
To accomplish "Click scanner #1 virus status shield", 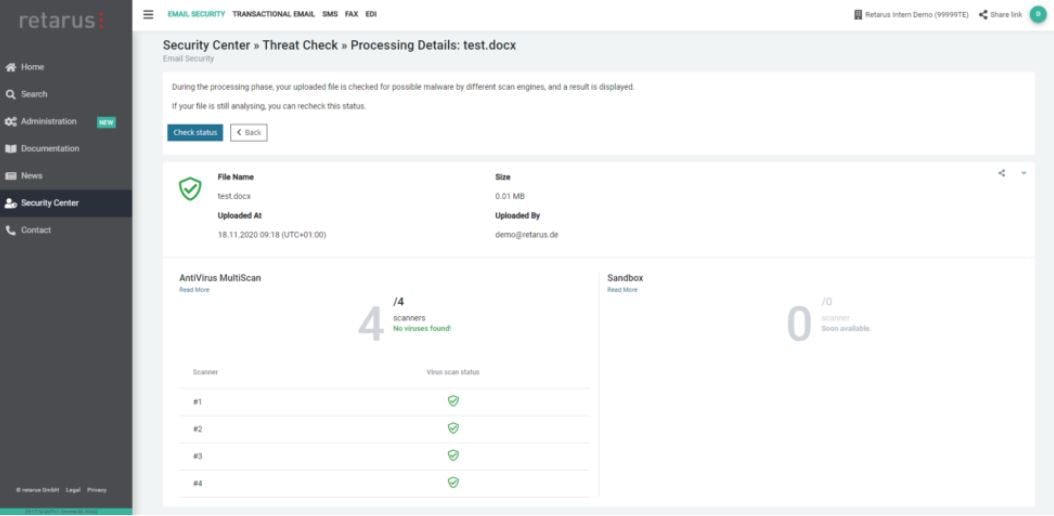I will click(453, 401).
